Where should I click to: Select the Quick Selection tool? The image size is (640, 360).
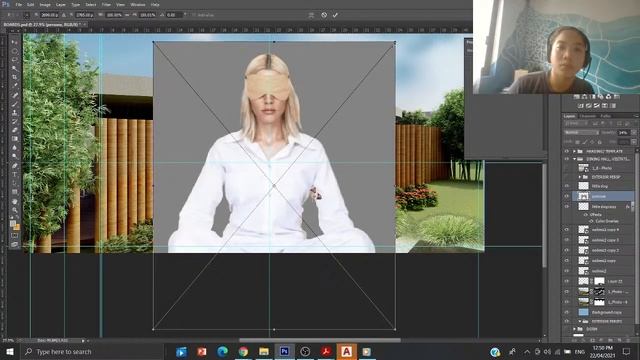click(15, 68)
